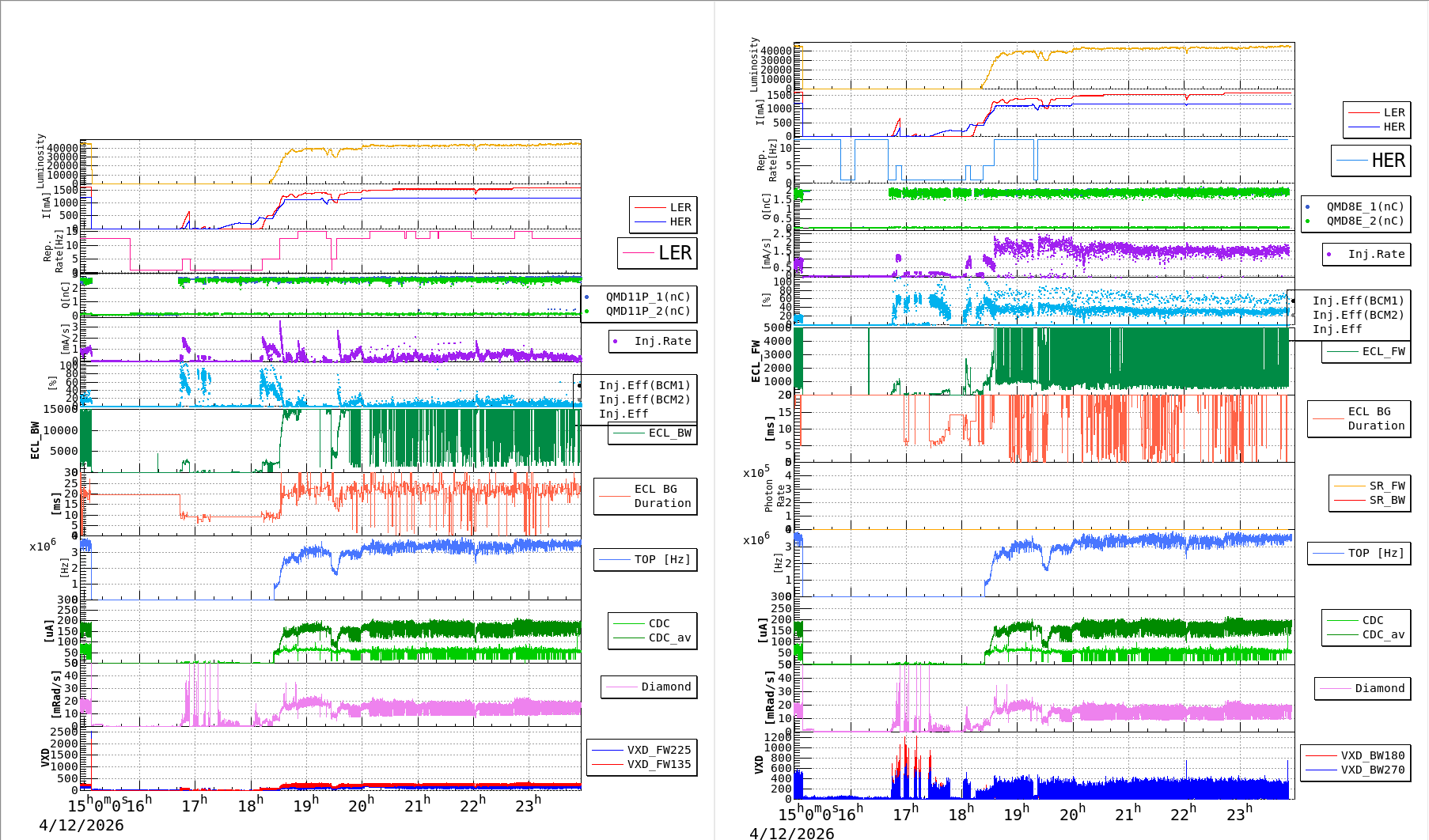Image resolution: width=1429 pixels, height=840 pixels.
Task: Click the ECL_BW y-axis title
Action: pyautogui.click(x=35, y=440)
